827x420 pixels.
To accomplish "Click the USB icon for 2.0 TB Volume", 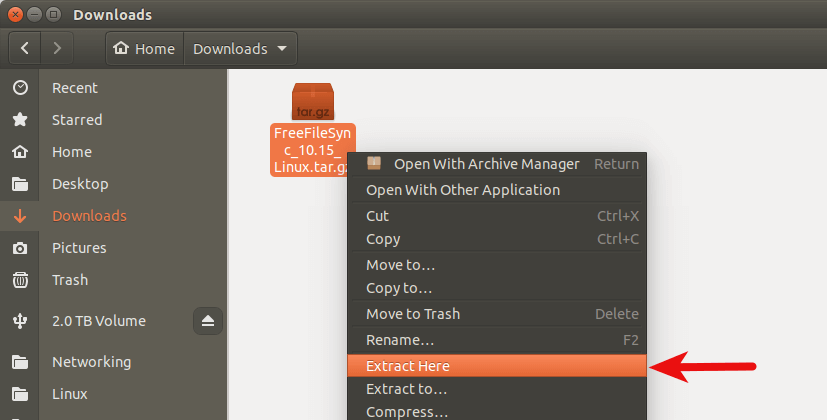I will pyautogui.click(x=19, y=321).
